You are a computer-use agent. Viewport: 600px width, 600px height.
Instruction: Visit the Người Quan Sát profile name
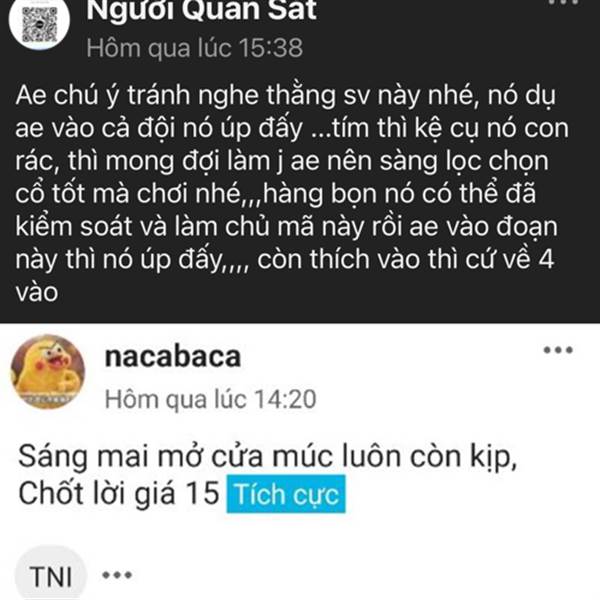point(202,10)
